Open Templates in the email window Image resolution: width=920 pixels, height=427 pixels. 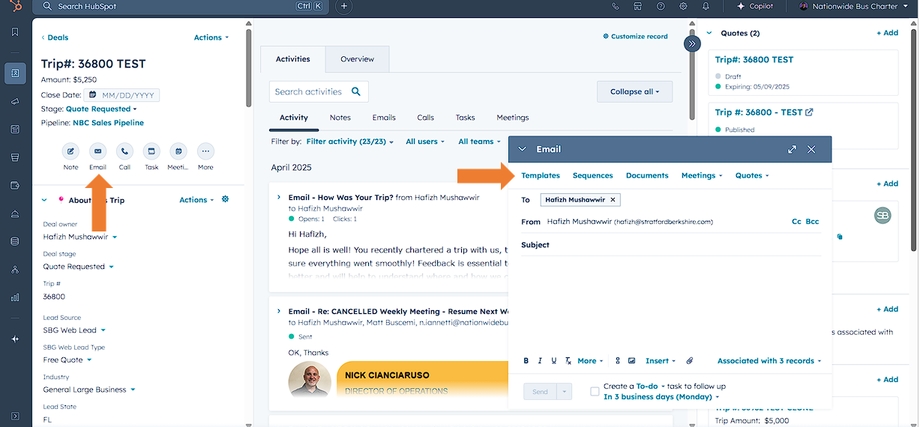540,175
